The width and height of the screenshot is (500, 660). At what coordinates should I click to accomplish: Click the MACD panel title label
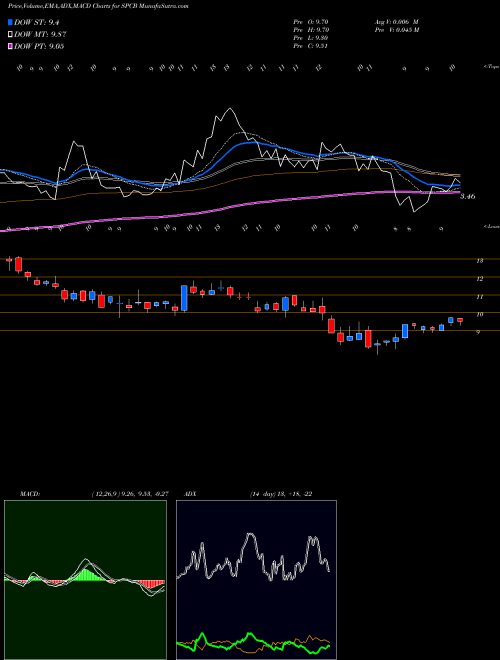(30, 493)
